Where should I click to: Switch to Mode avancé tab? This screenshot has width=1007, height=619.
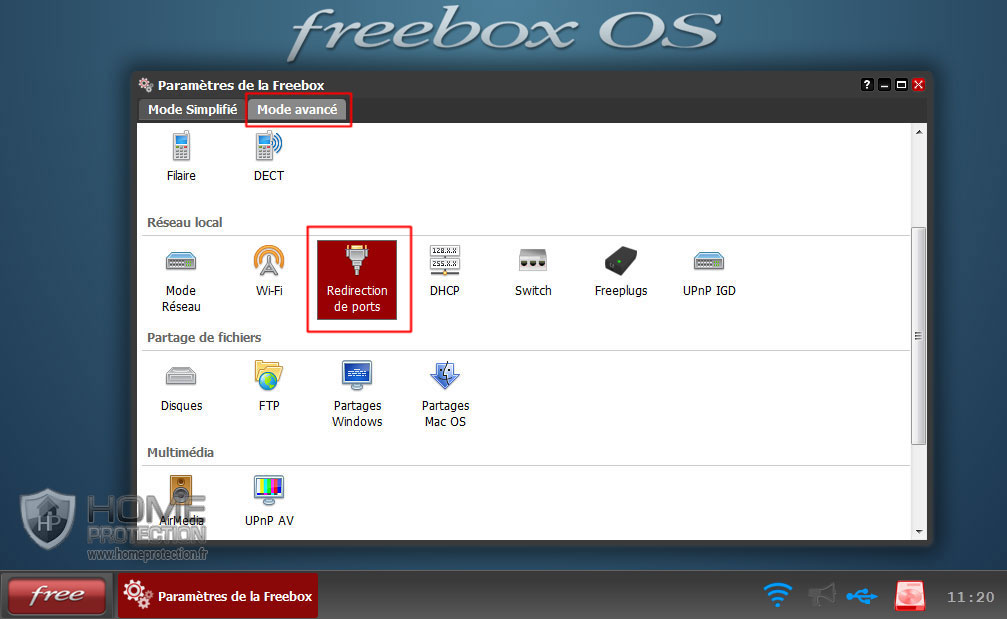click(297, 110)
